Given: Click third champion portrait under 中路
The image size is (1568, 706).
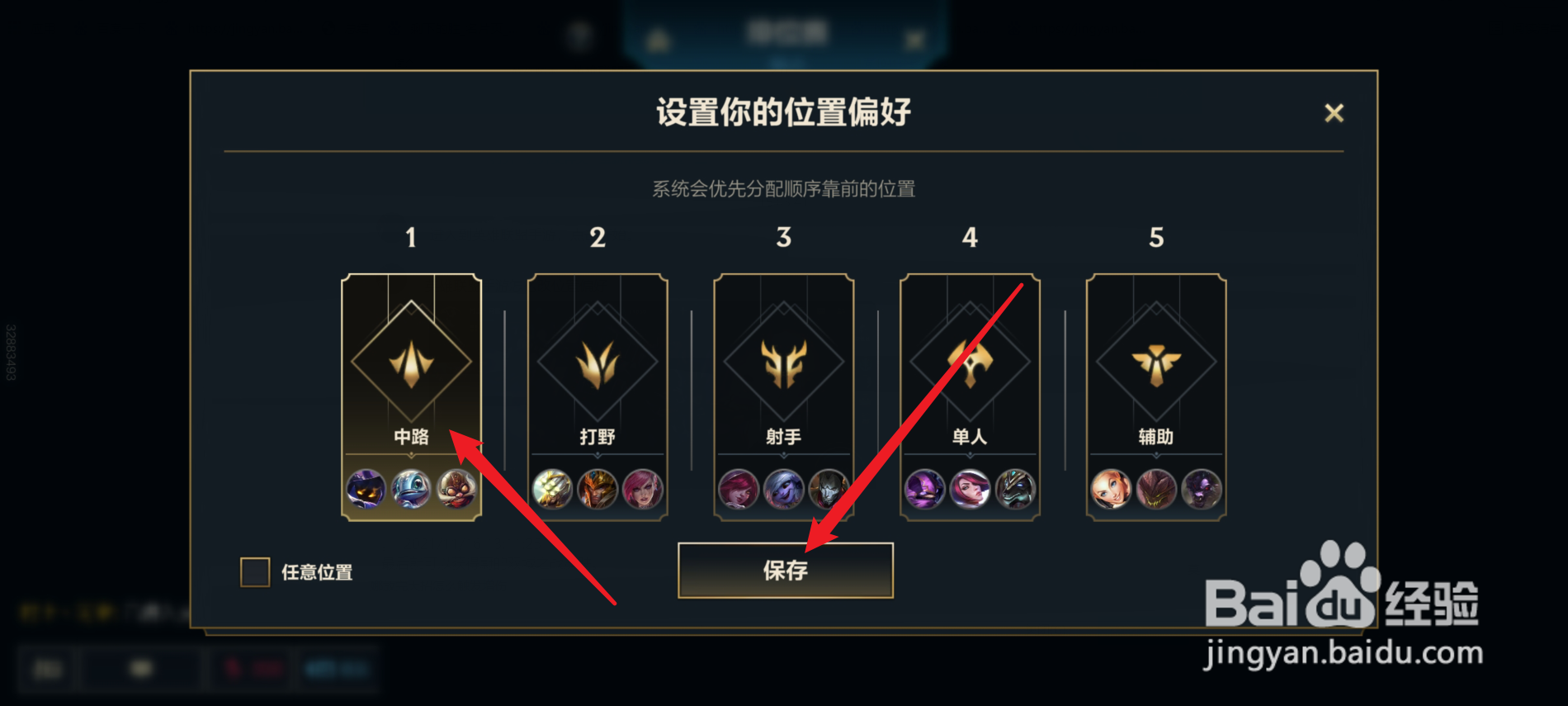Looking at the screenshot, I should pos(456,489).
